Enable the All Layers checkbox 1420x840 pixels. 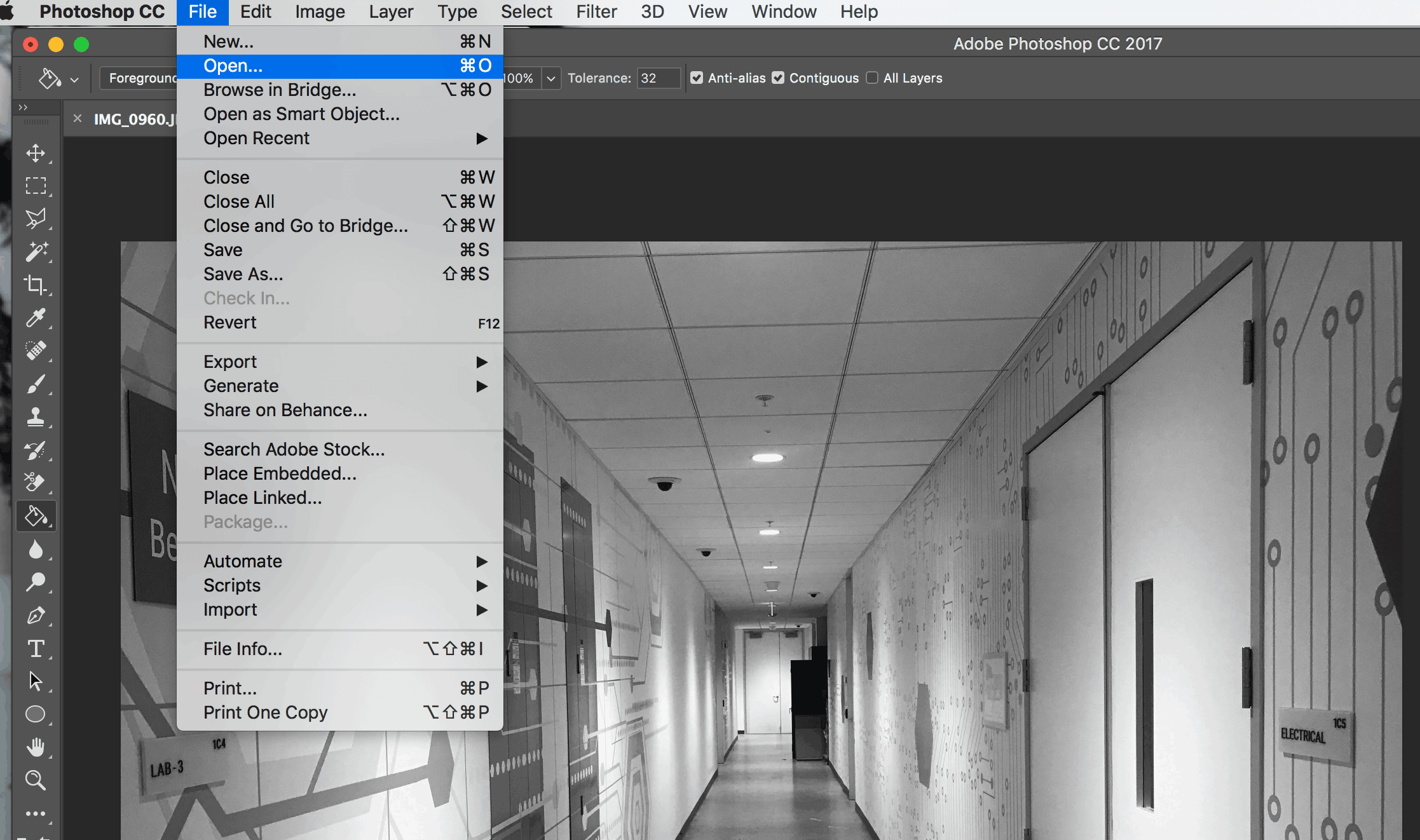click(873, 78)
